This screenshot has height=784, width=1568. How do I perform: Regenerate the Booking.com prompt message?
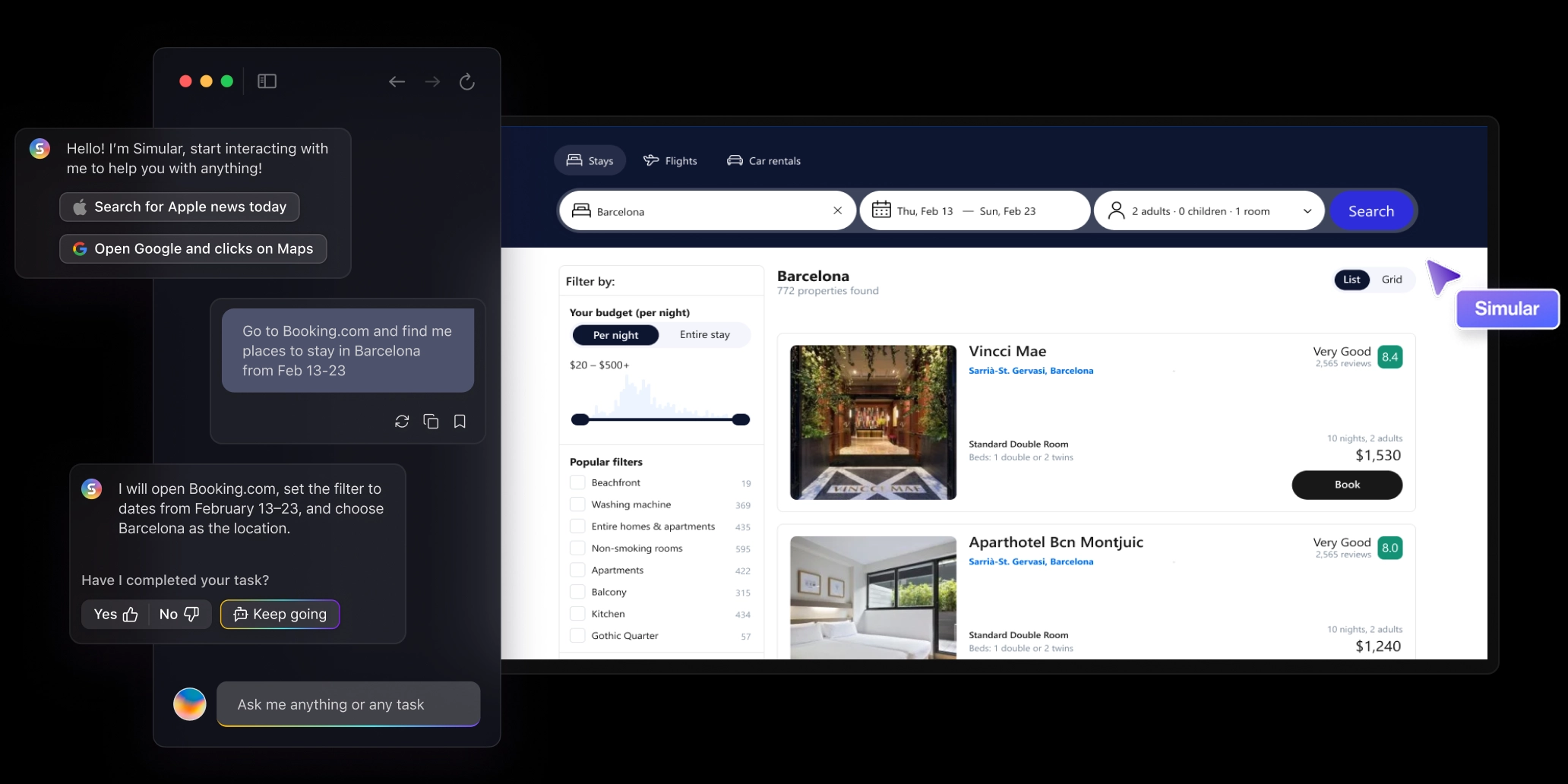click(402, 421)
